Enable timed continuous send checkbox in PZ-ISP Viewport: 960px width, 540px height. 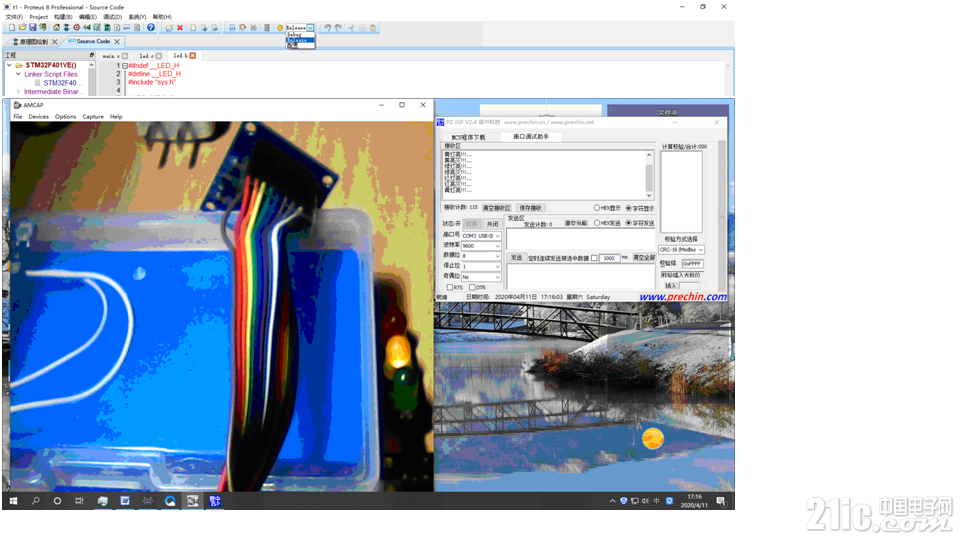(594, 258)
